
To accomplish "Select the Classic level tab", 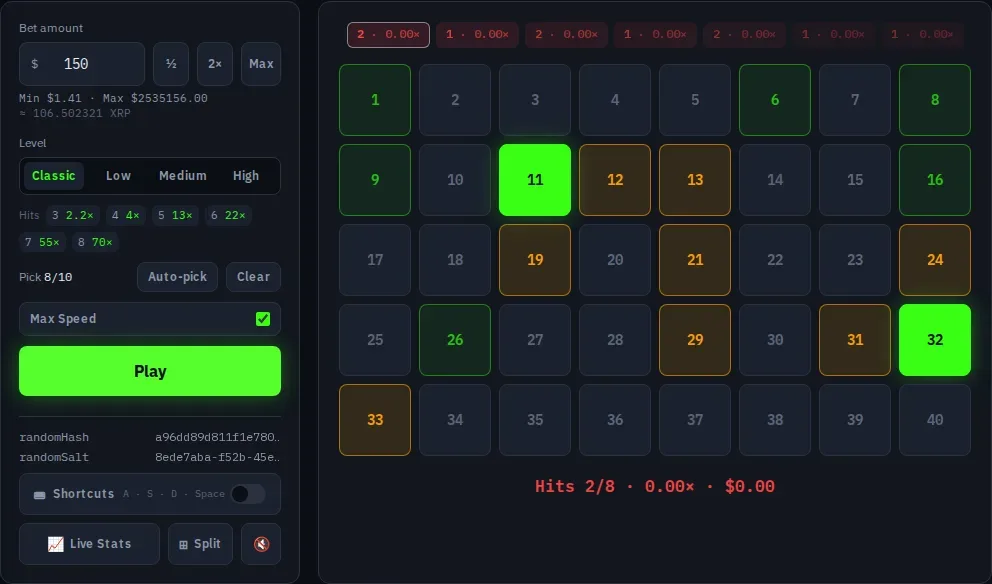I will click(54, 176).
